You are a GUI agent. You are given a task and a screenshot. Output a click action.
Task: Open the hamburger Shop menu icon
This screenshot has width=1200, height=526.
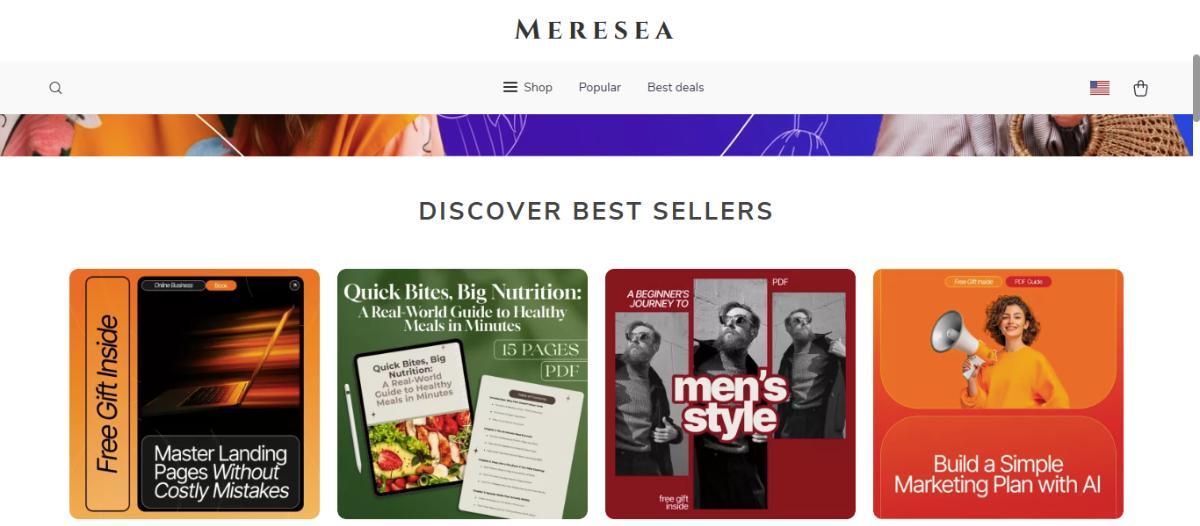(510, 87)
